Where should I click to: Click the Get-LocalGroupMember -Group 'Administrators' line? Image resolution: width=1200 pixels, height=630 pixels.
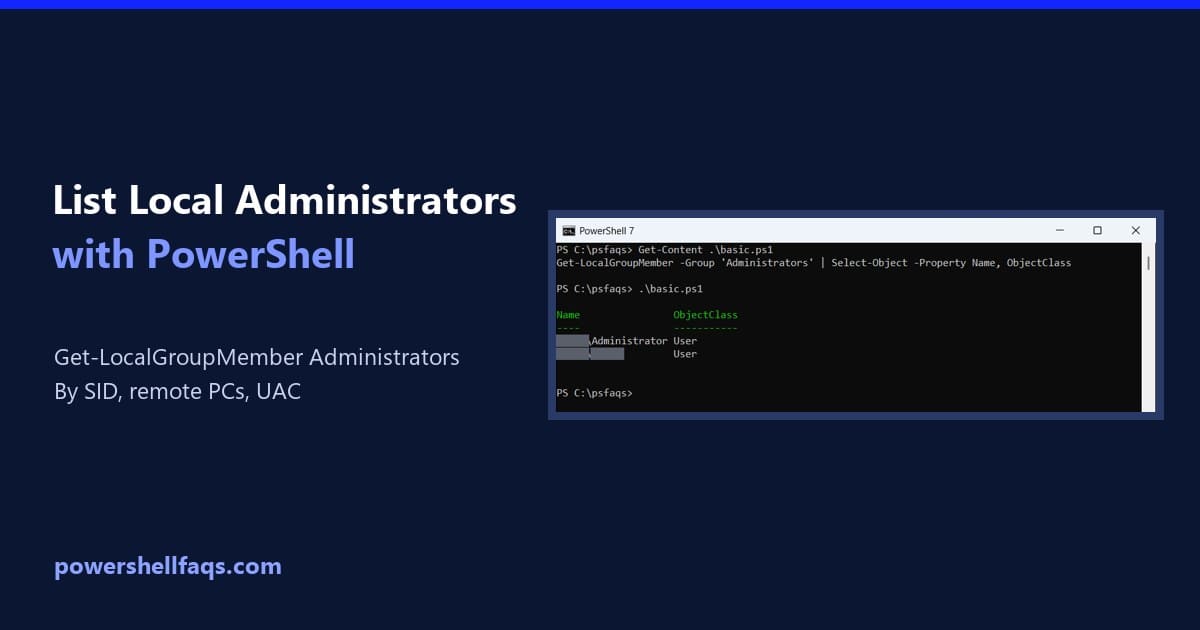tap(813, 263)
